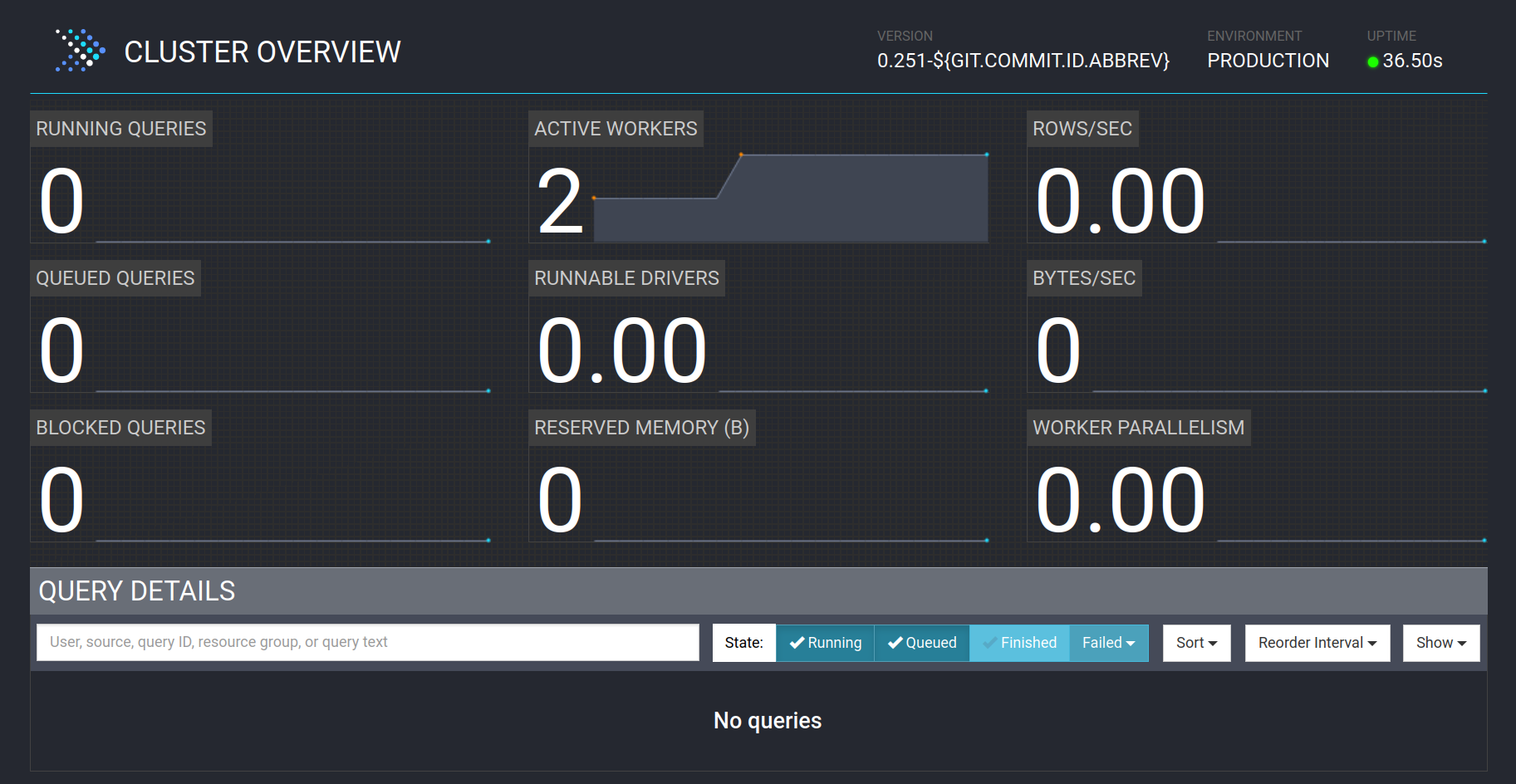Click the green uptime status dot
This screenshot has height=784, width=1516.
(1372, 61)
